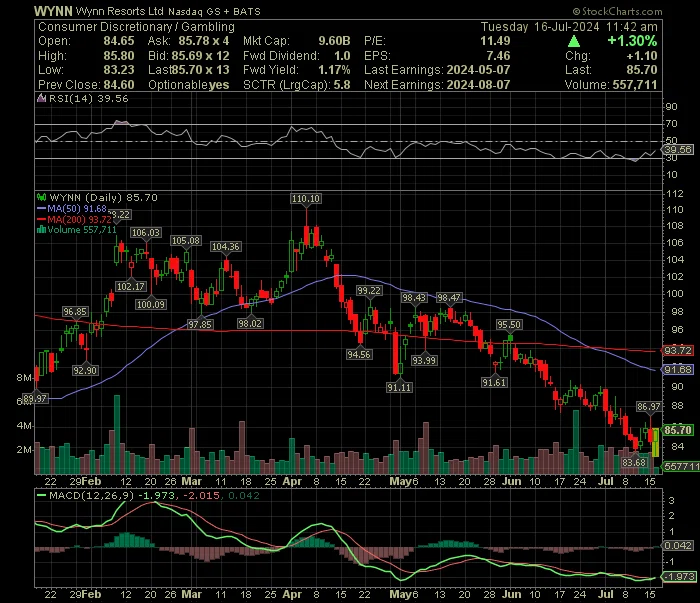Click the 91.61 price label
The width and height of the screenshot is (700, 603).
coord(494,383)
